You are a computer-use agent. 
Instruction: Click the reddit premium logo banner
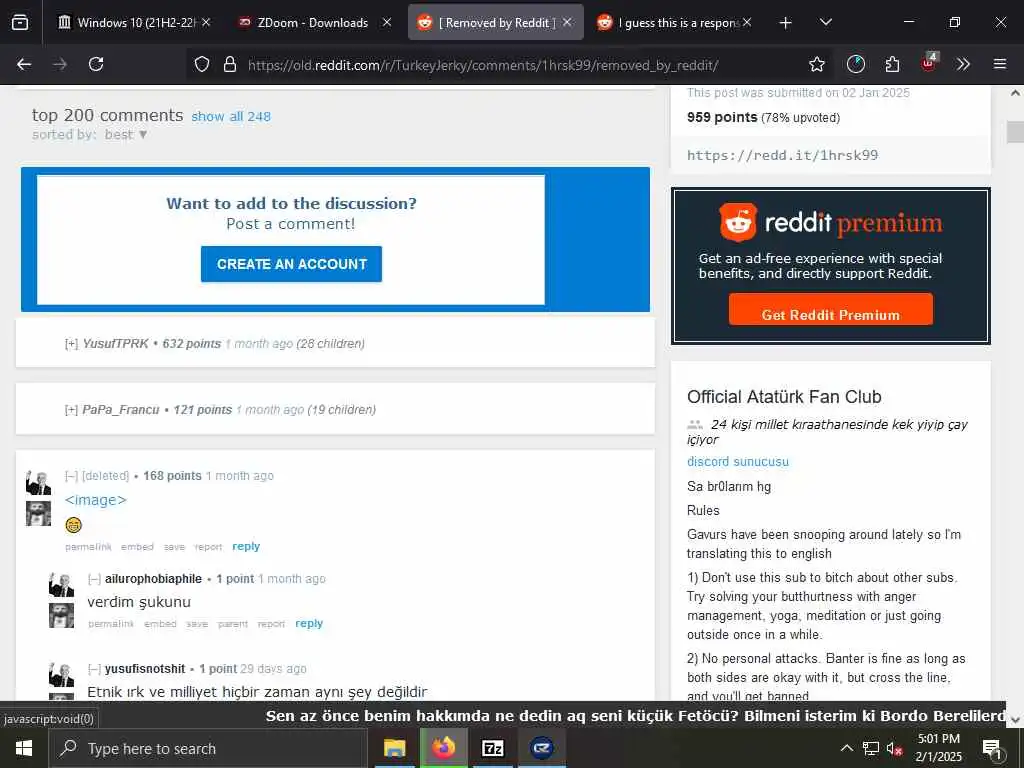click(831, 223)
